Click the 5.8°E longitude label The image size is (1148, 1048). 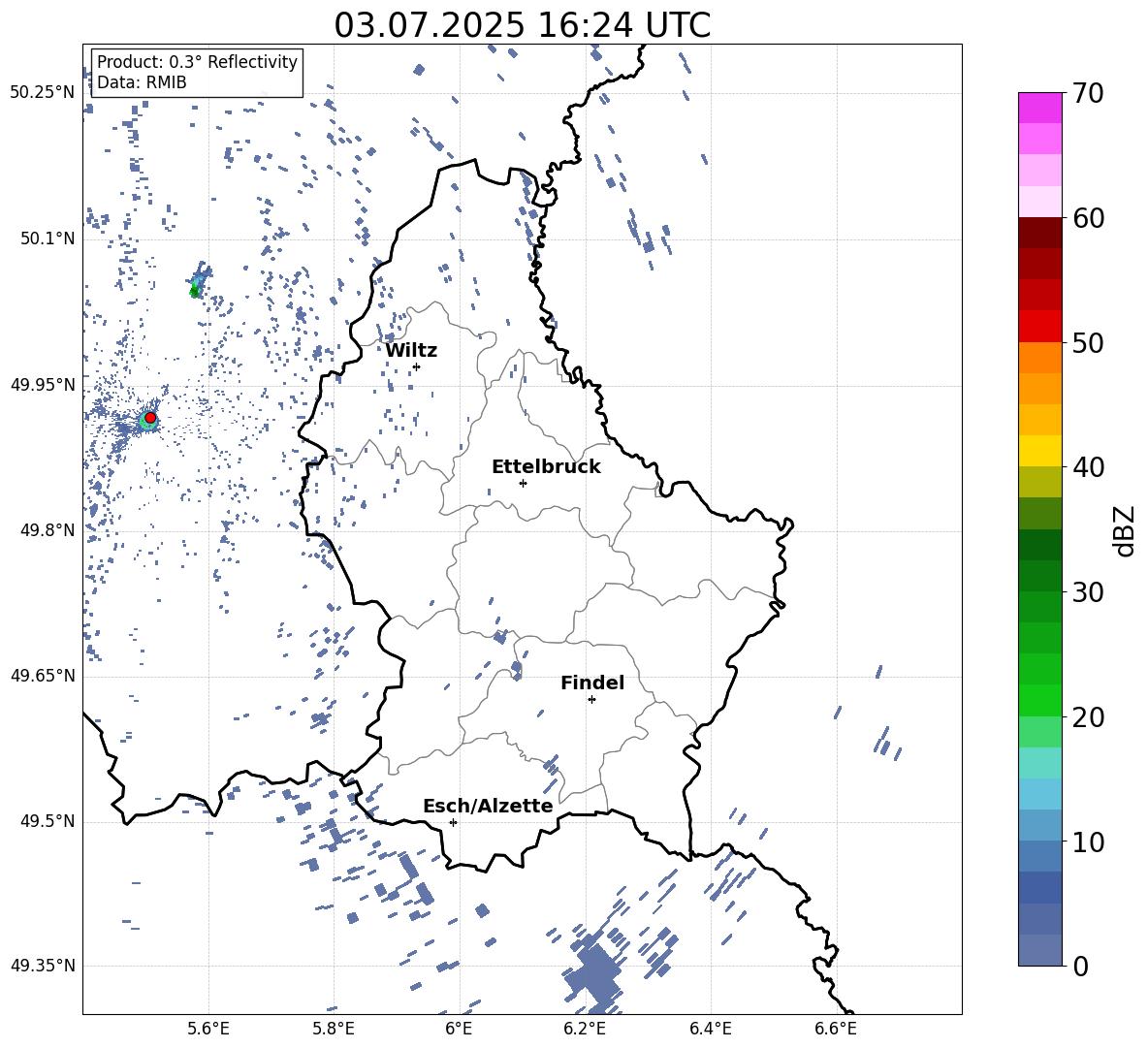334,1029
